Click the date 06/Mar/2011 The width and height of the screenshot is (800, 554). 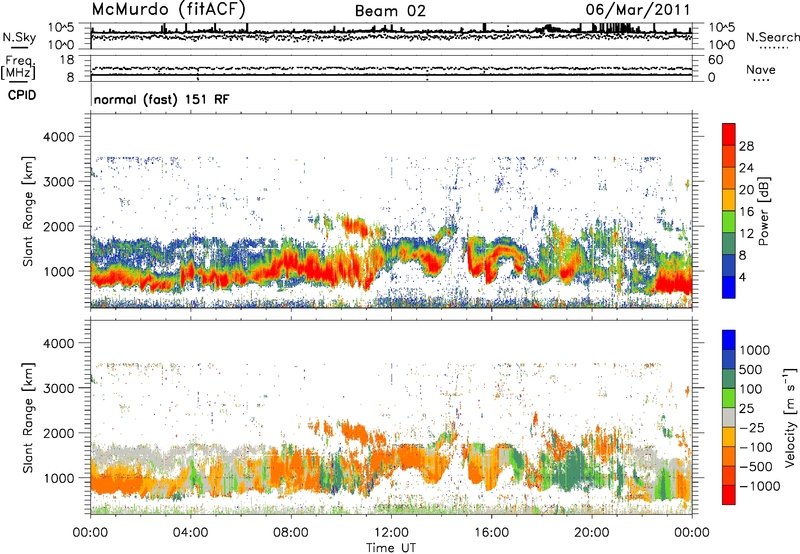pos(638,10)
